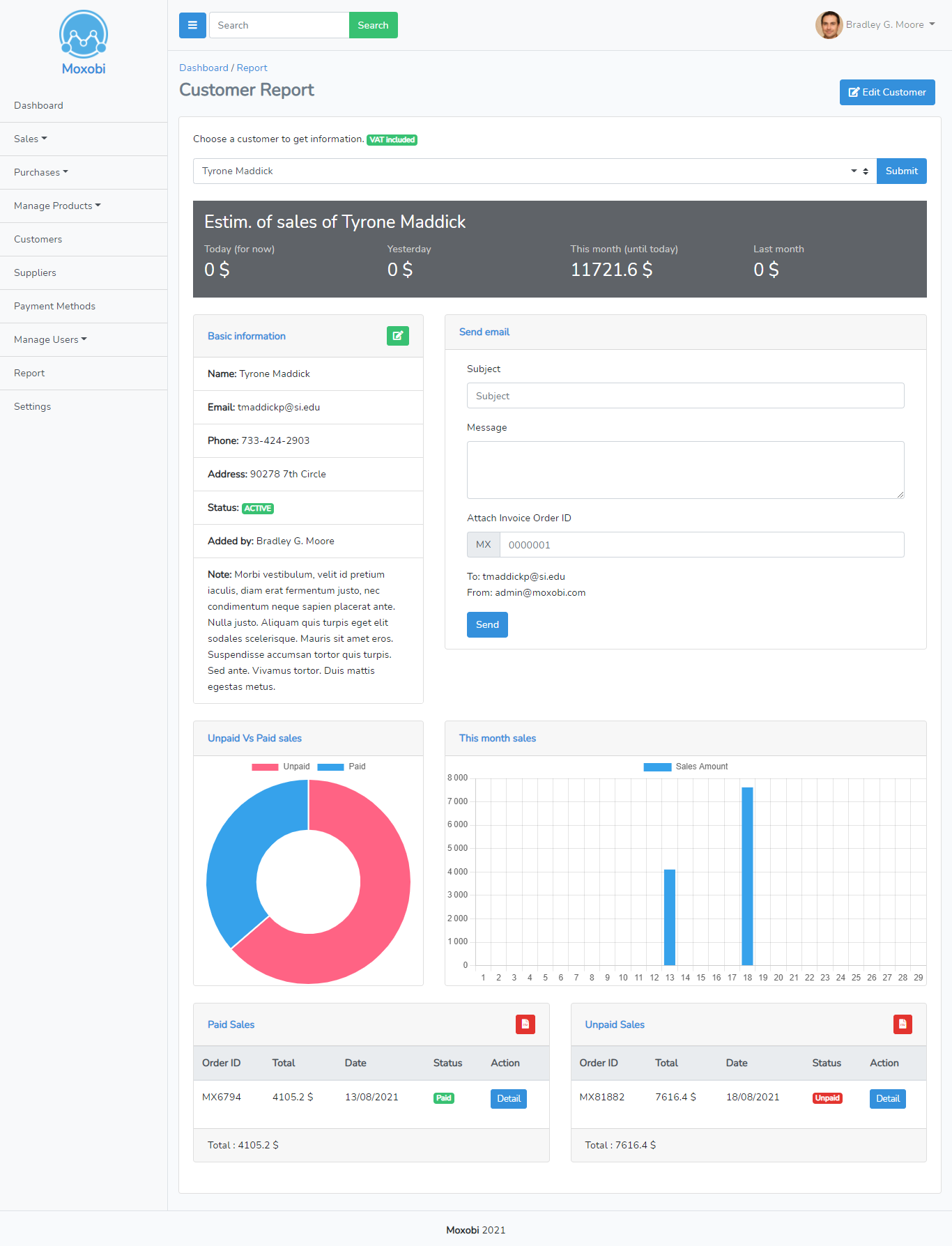Click the green edit icon in Basic information
This screenshot has width=952, height=1246.
coord(397,336)
